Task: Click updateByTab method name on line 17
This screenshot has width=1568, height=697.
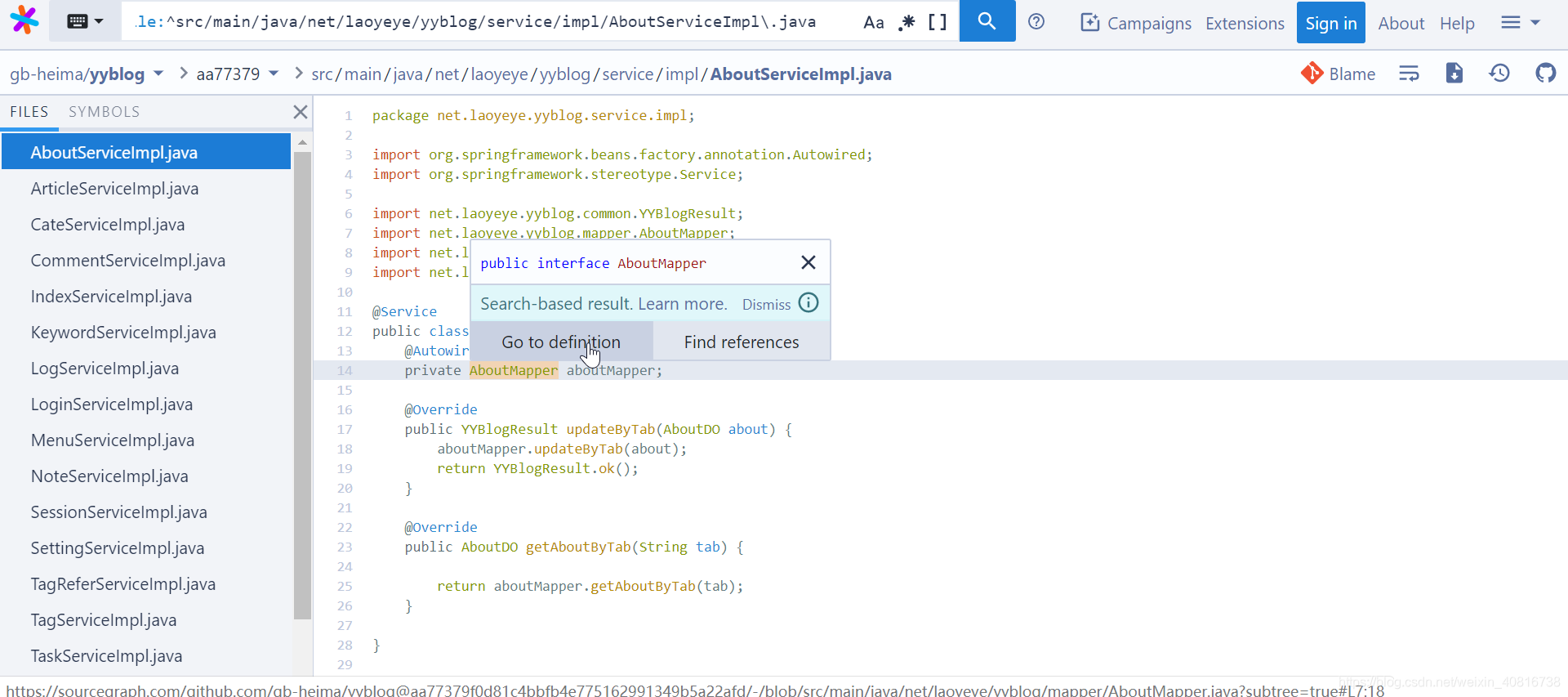Action: tap(611, 429)
